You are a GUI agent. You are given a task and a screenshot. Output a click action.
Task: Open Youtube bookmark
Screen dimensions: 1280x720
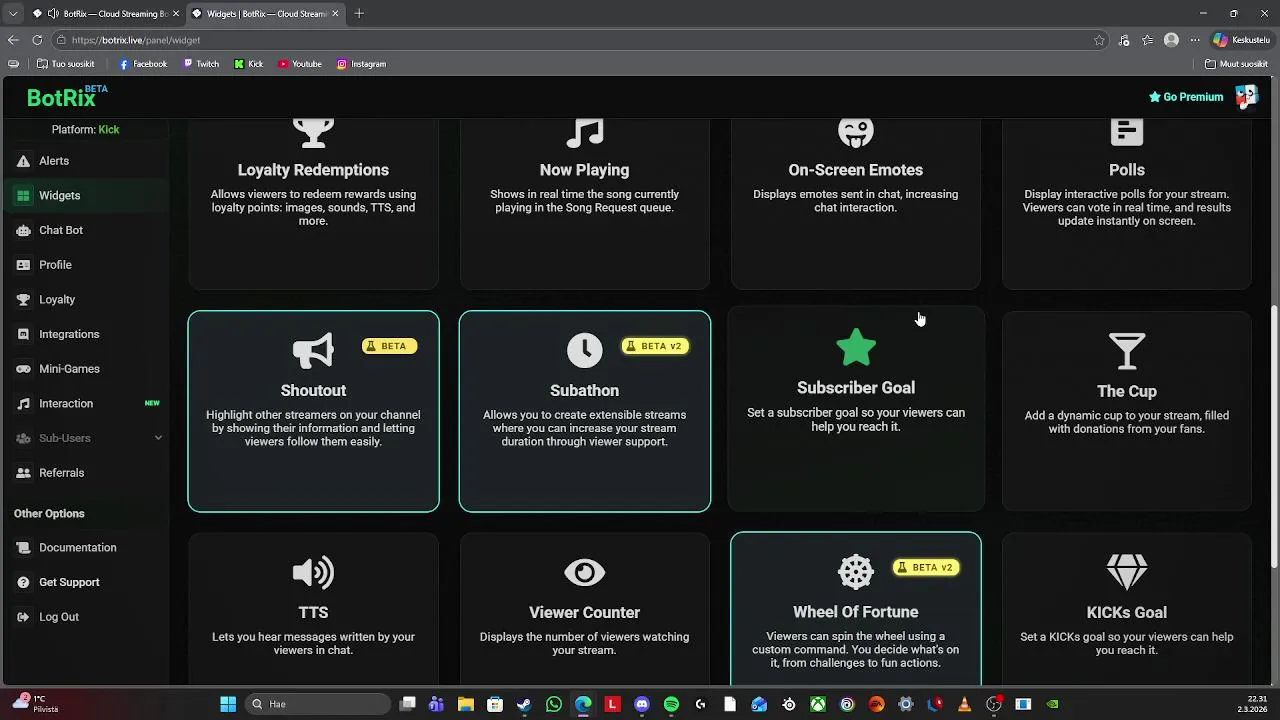pos(300,64)
